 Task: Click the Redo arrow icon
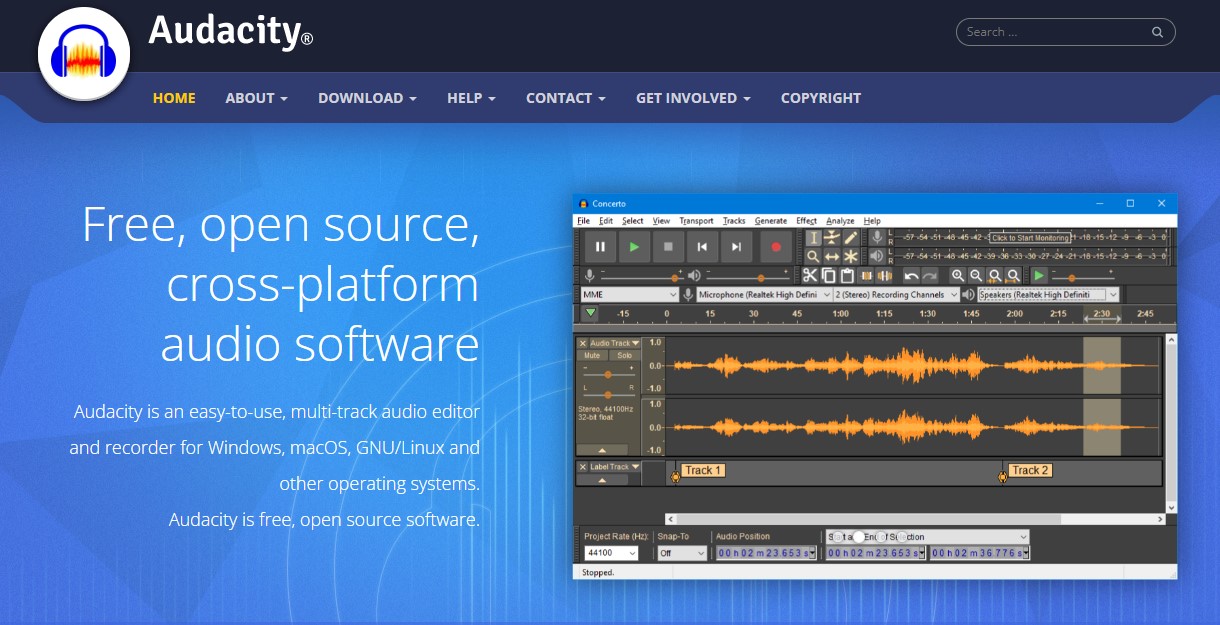click(x=930, y=276)
